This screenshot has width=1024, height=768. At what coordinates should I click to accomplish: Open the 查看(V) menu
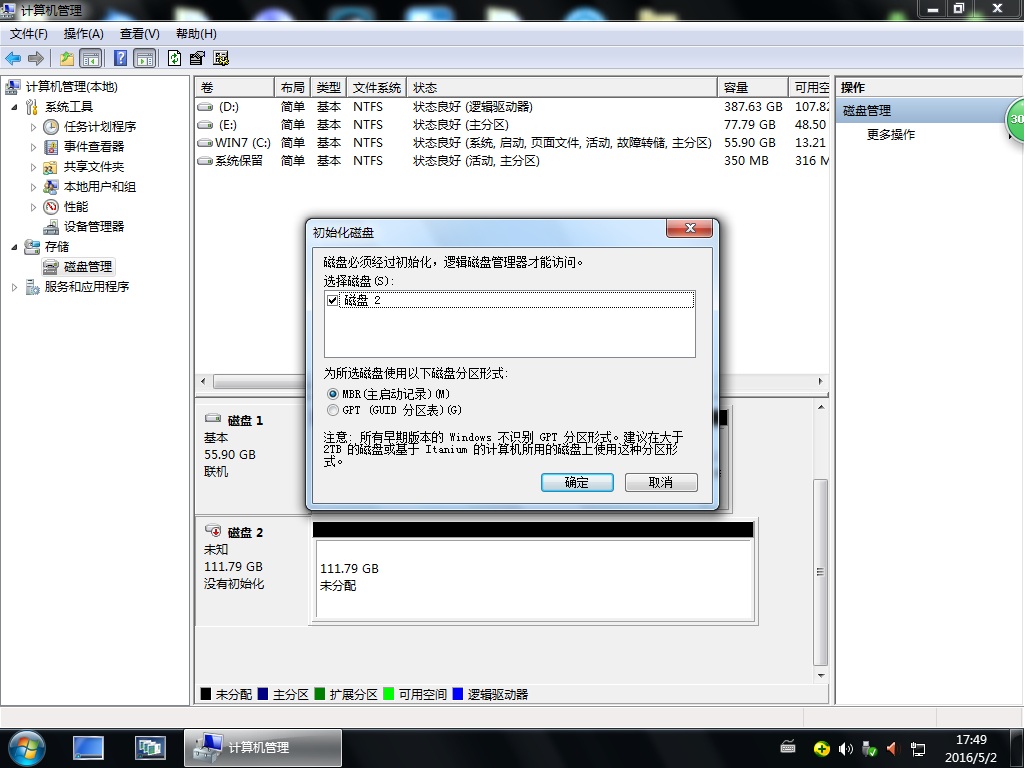click(x=139, y=34)
